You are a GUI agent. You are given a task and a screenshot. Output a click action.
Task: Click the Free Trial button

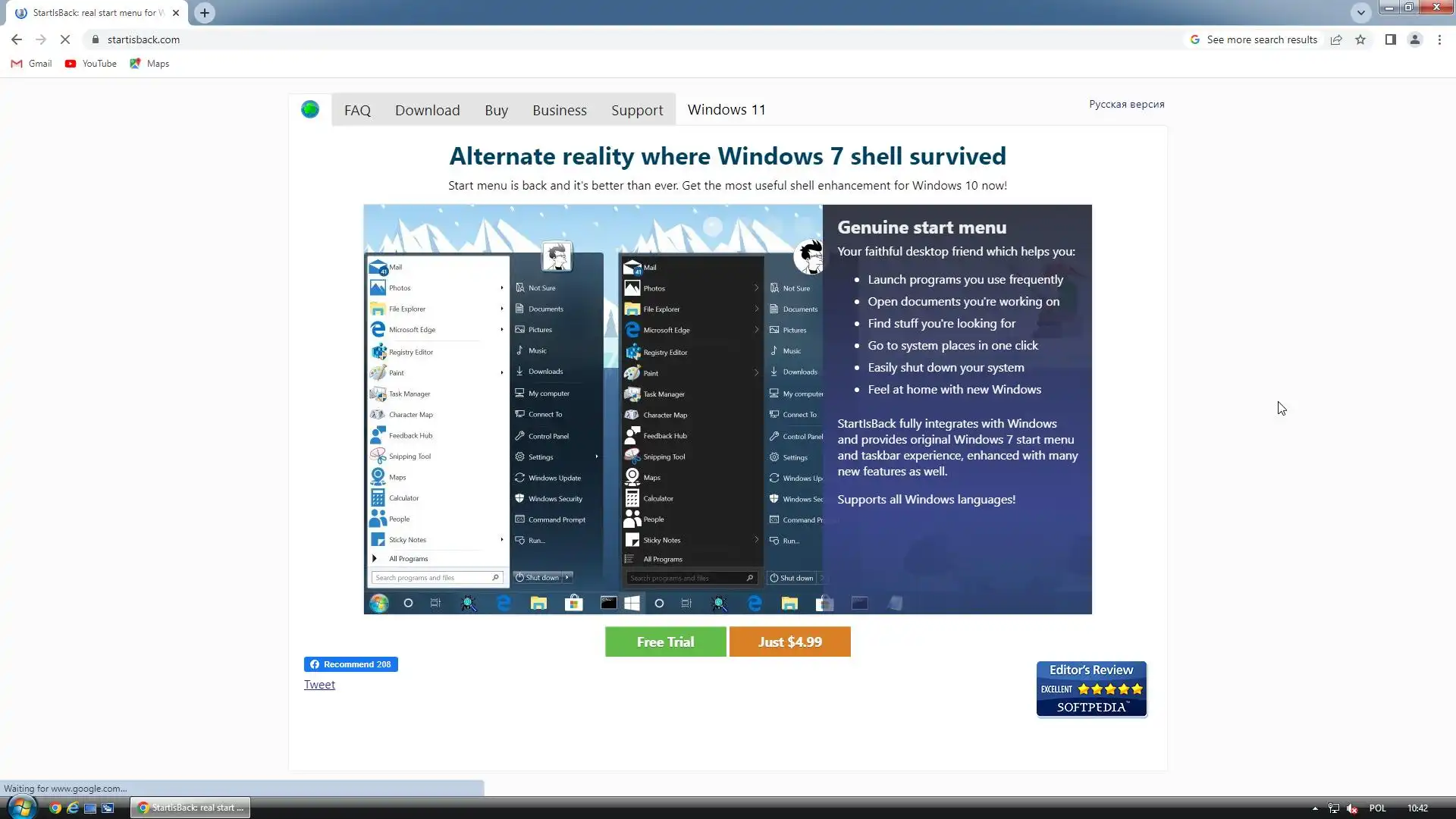click(665, 642)
